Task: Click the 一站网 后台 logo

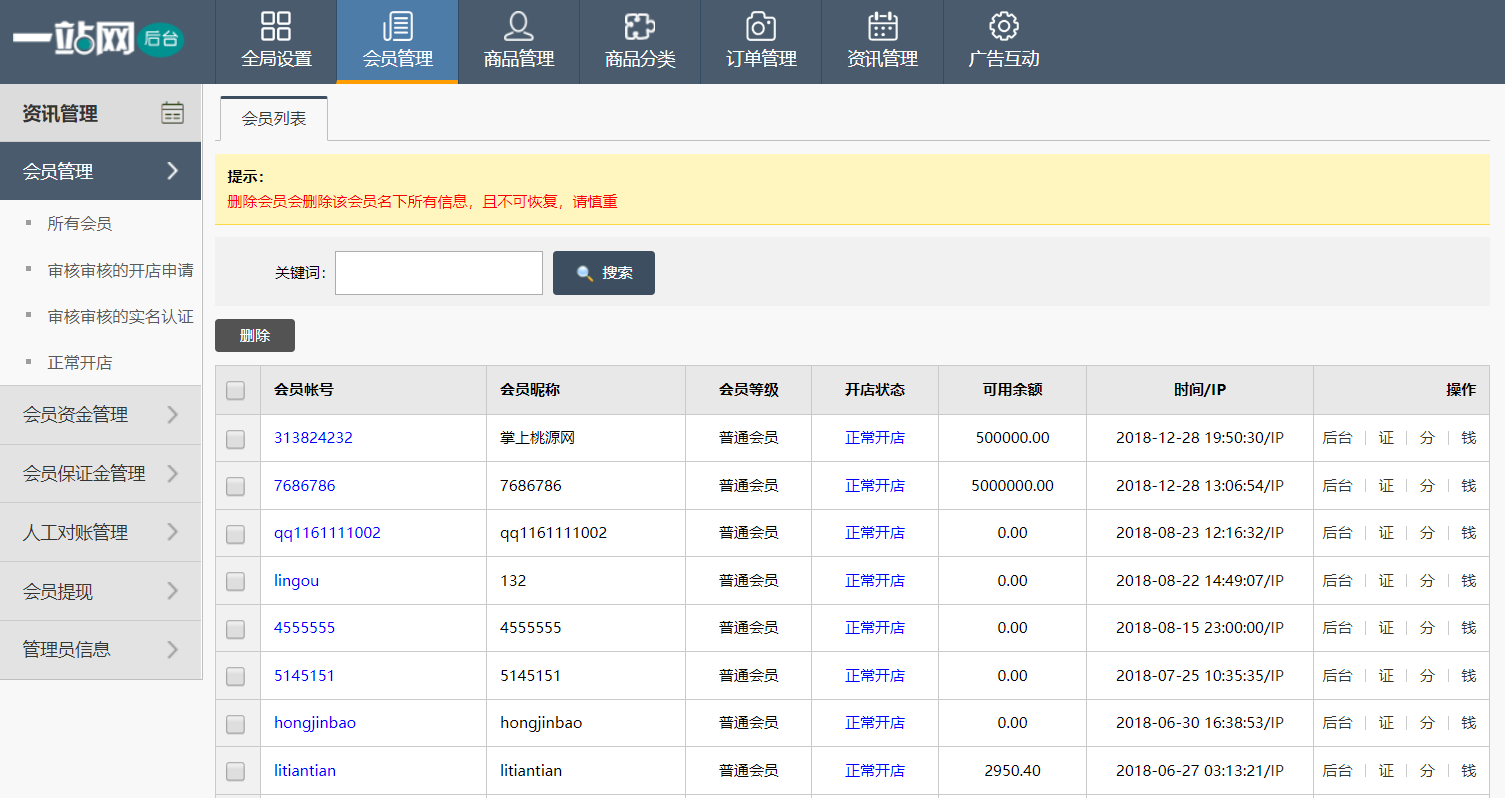Action: click(98, 40)
